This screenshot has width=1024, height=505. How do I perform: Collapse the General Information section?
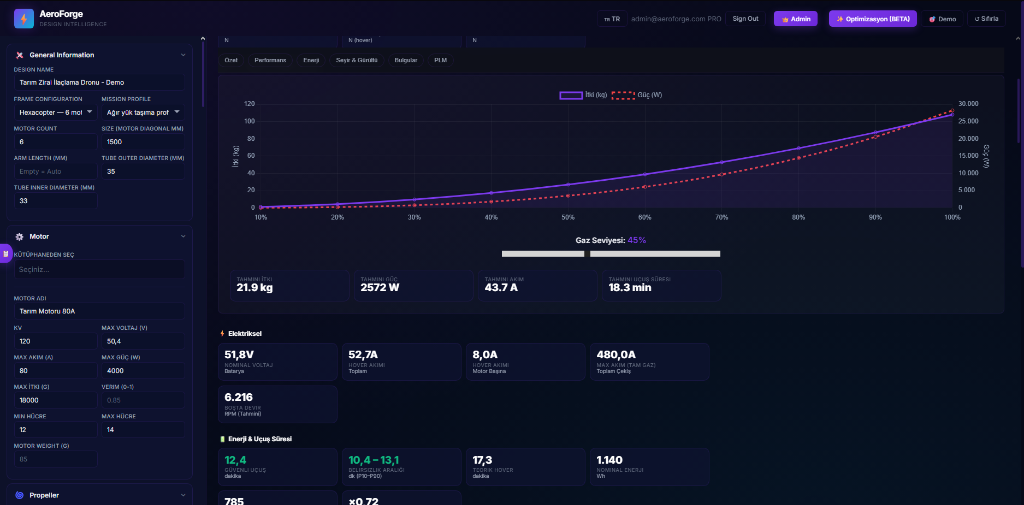tap(183, 55)
